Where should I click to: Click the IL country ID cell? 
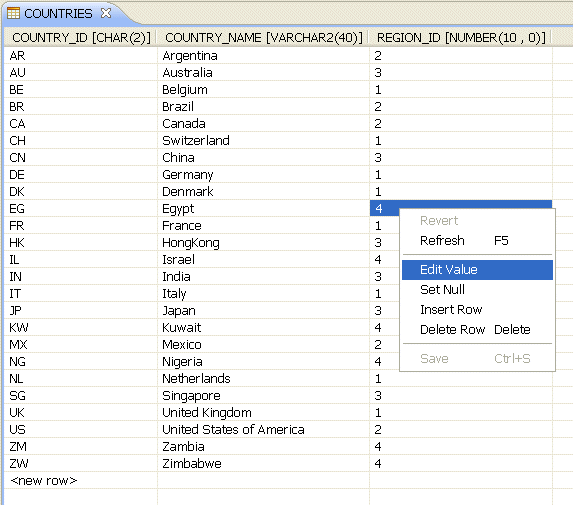coord(81,260)
